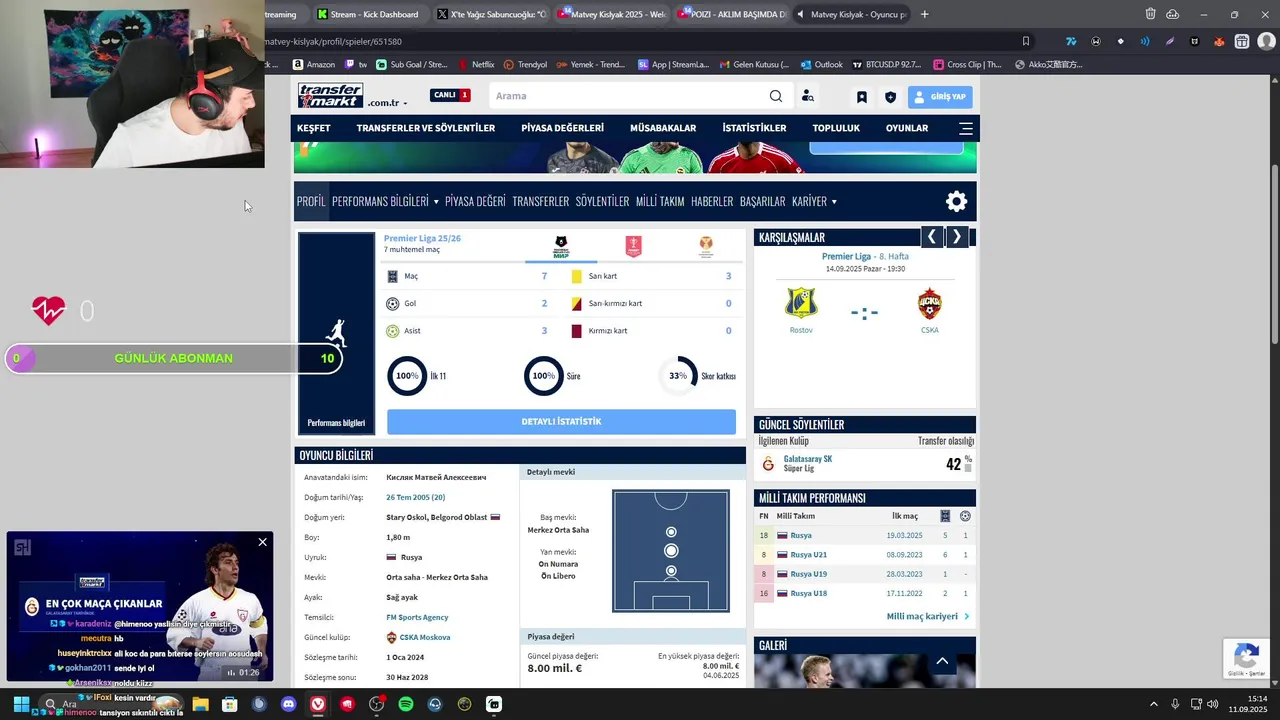
Task: Open profile settings gear icon
Action: (956, 201)
